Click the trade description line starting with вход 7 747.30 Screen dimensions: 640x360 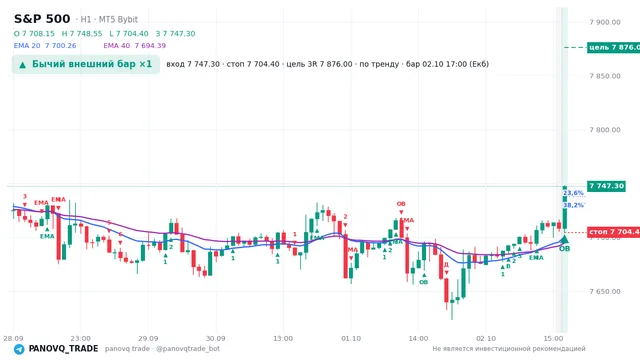pyautogui.click(x=327, y=64)
